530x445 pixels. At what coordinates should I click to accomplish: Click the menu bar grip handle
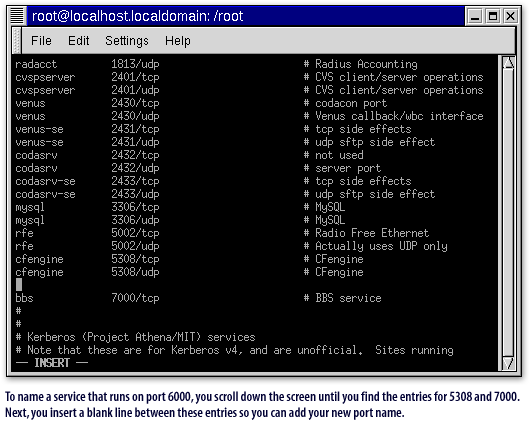[x=17, y=41]
